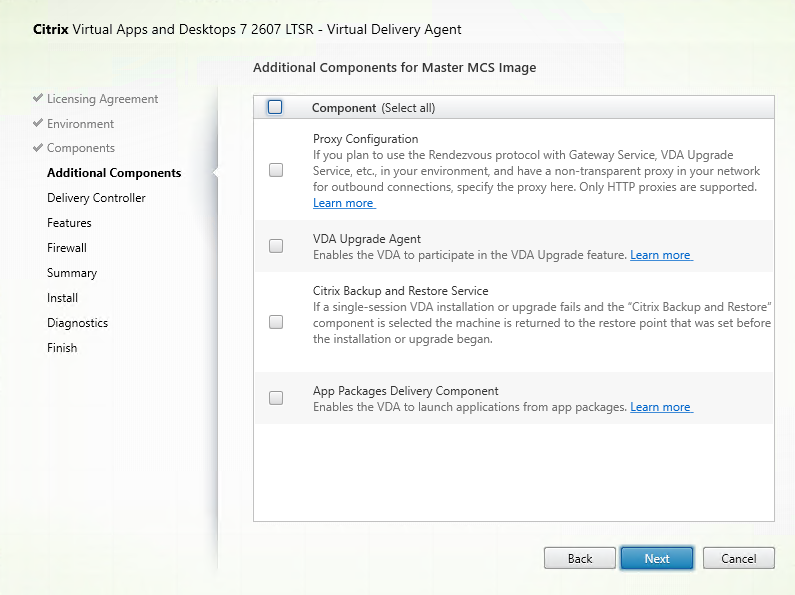The width and height of the screenshot is (795, 595).
Task: Select Features step in sidebar
Action: point(69,223)
